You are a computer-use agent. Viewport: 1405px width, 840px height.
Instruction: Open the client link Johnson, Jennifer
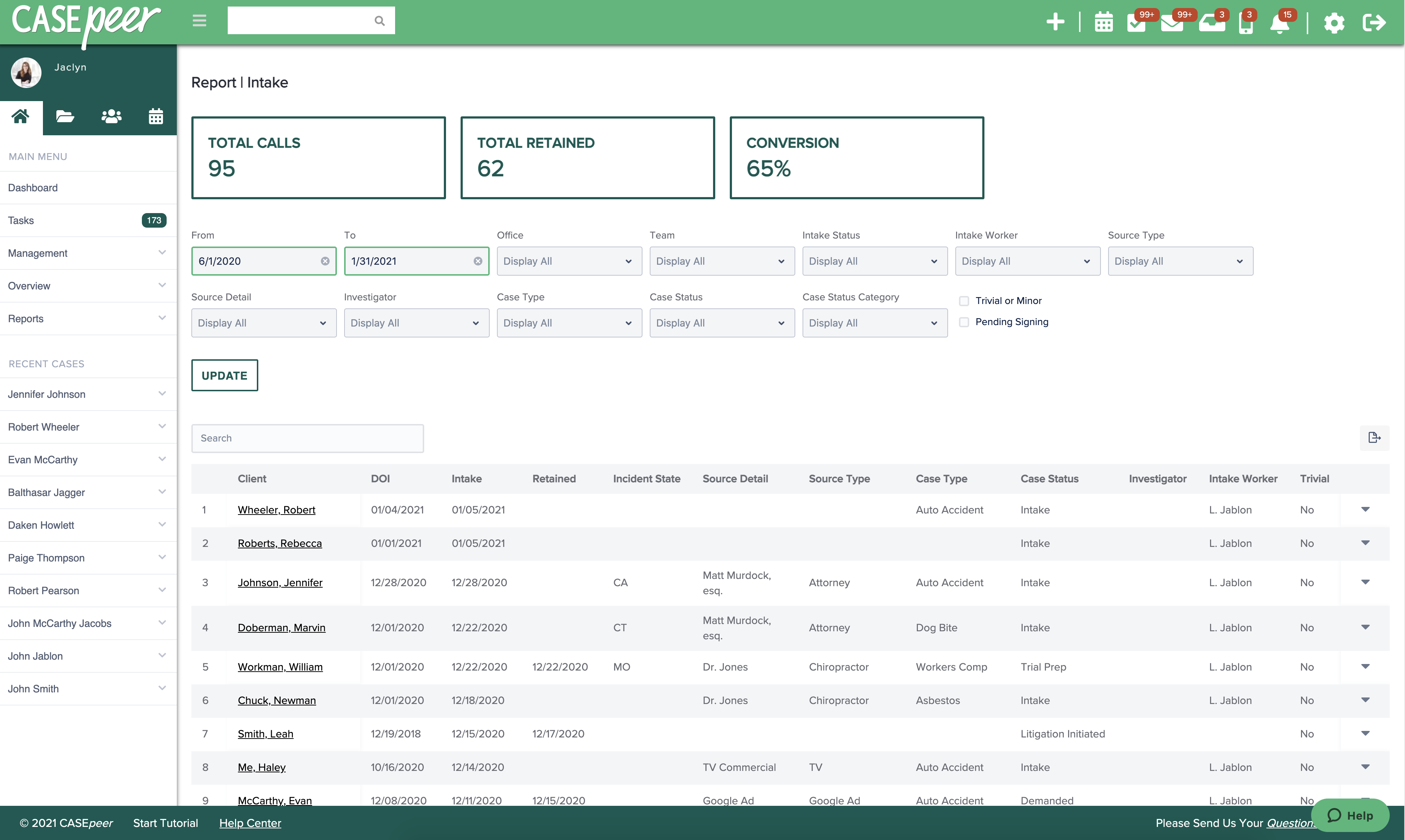click(280, 582)
